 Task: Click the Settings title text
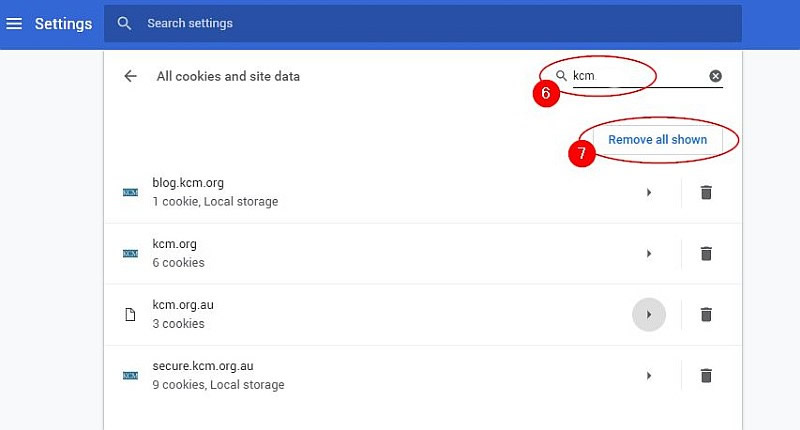[x=63, y=23]
